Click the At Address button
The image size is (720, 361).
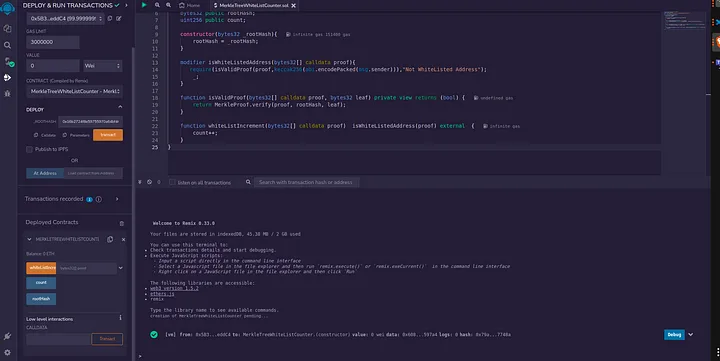point(45,173)
